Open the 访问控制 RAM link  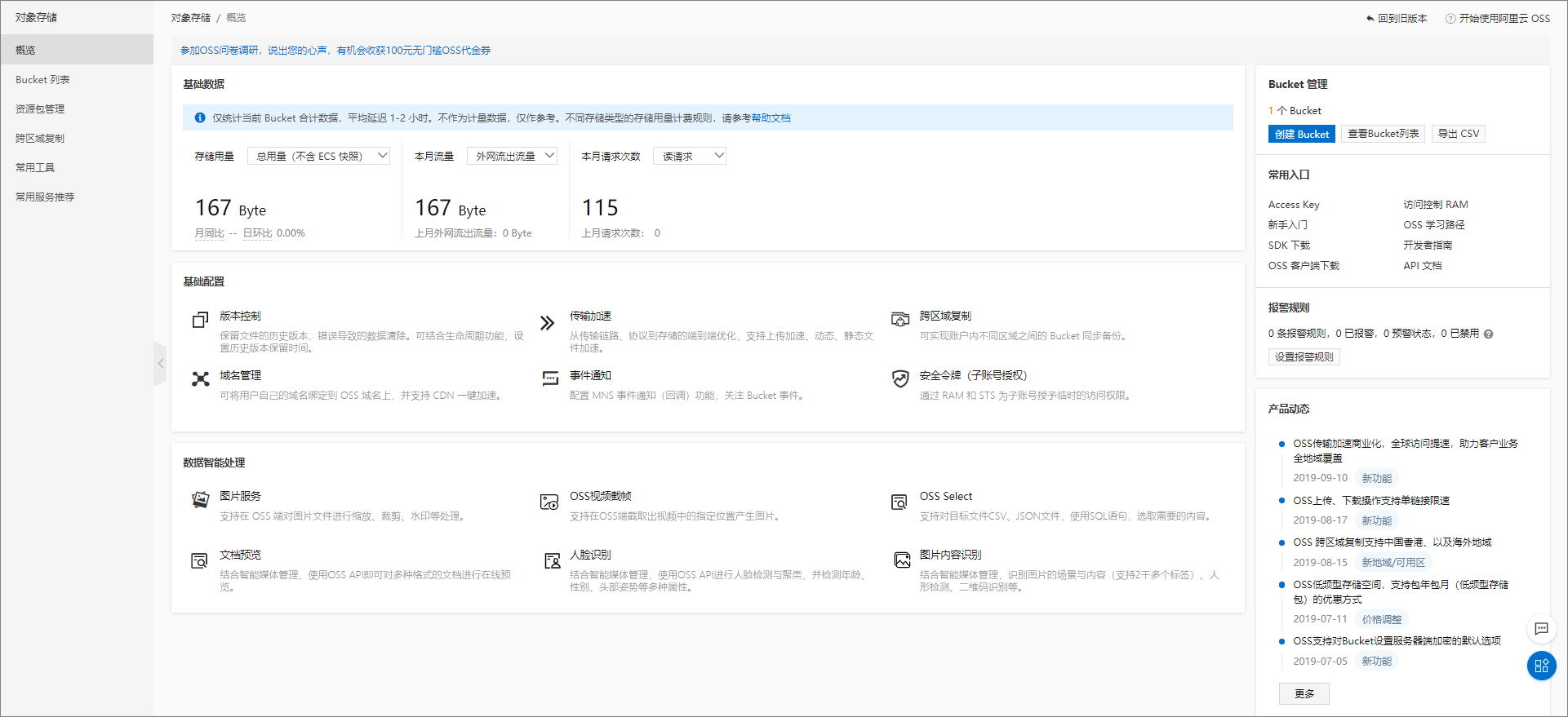pyautogui.click(x=1436, y=205)
